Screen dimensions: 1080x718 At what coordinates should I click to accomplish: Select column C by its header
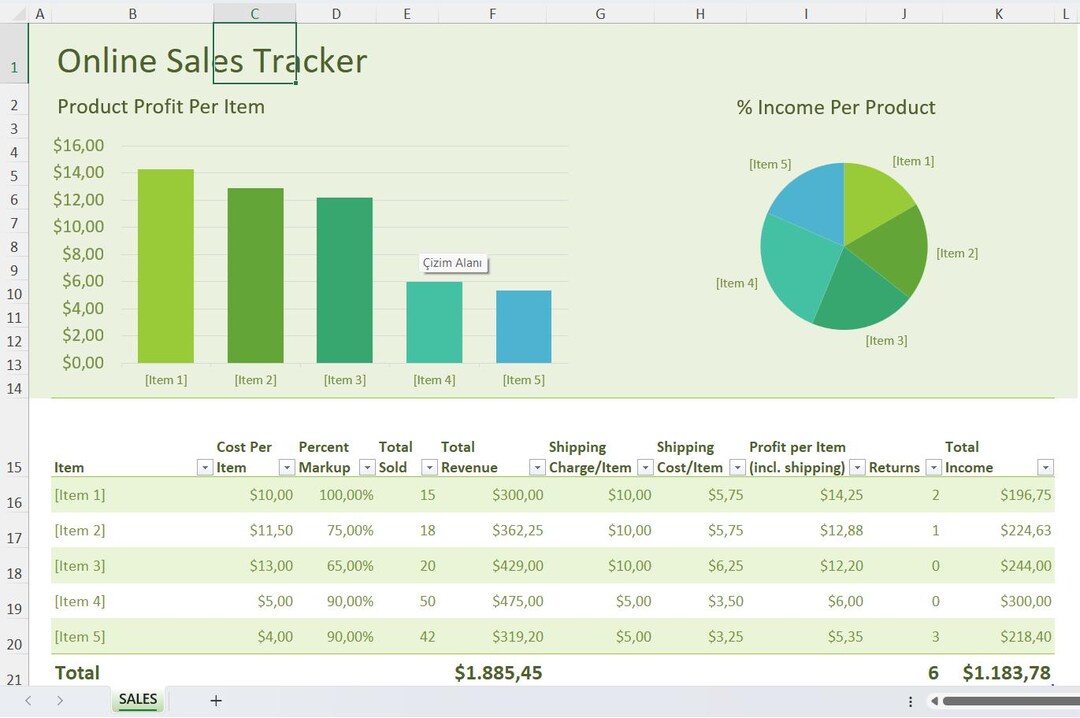click(254, 13)
